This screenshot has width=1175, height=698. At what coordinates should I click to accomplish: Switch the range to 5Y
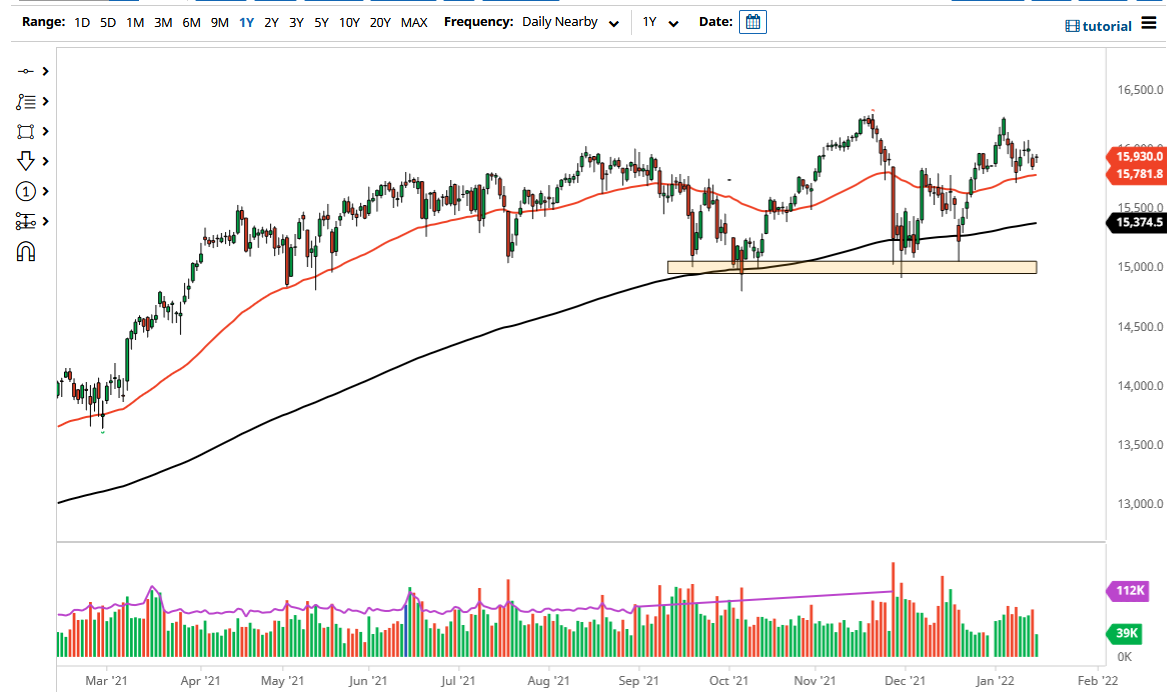point(322,21)
